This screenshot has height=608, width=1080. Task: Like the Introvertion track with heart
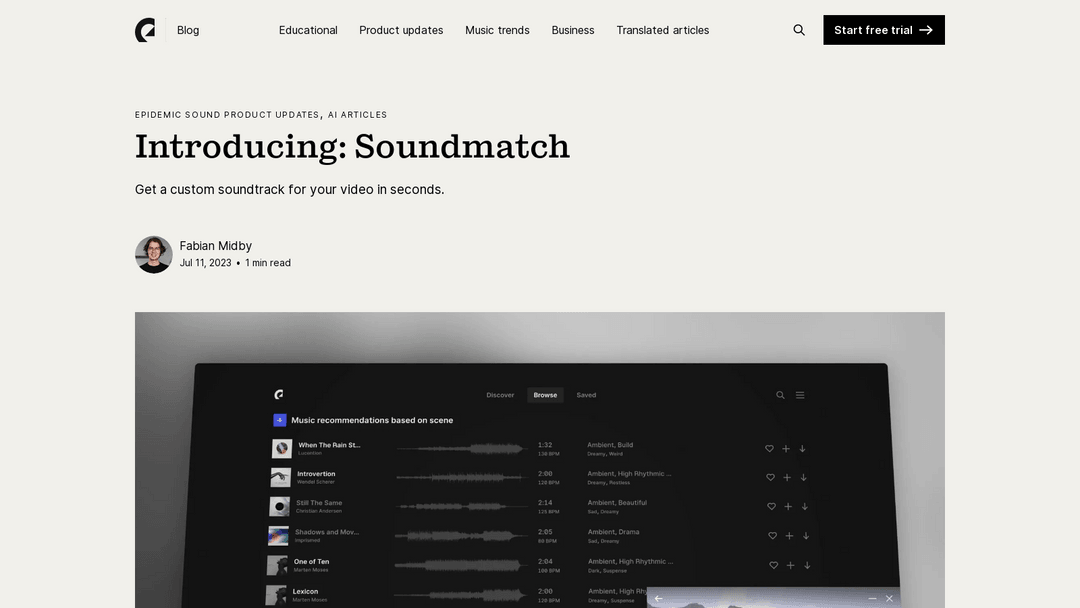coord(770,478)
